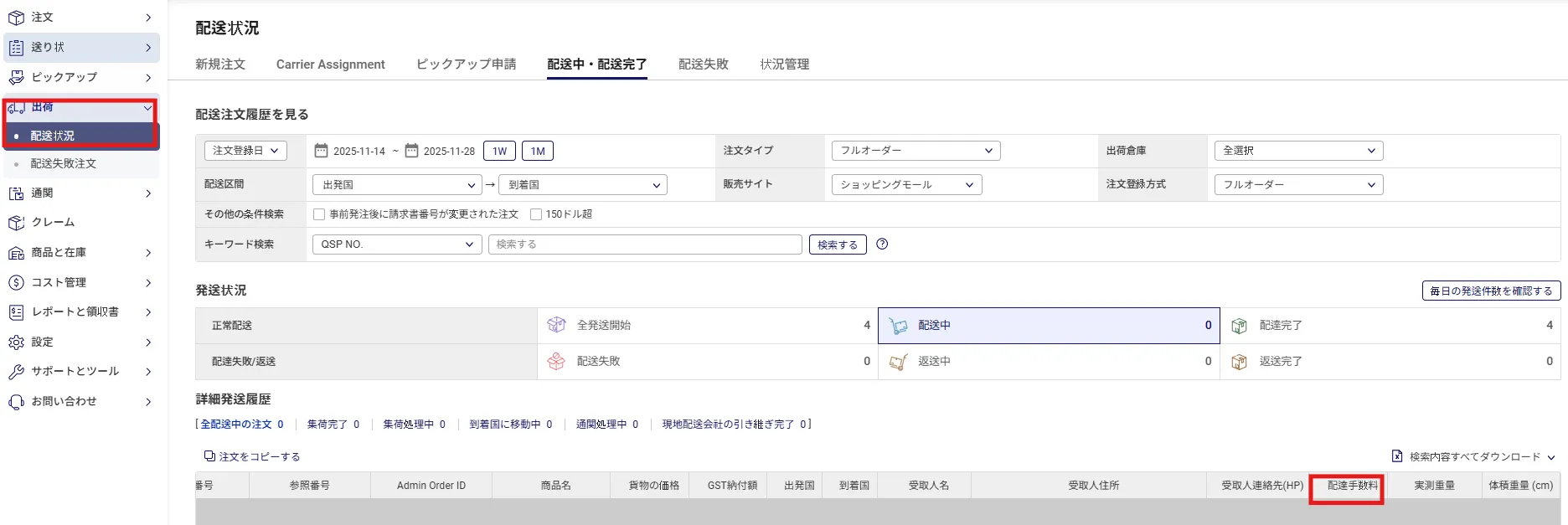
Task: Click the 設定 gear icon
Action: click(16, 342)
